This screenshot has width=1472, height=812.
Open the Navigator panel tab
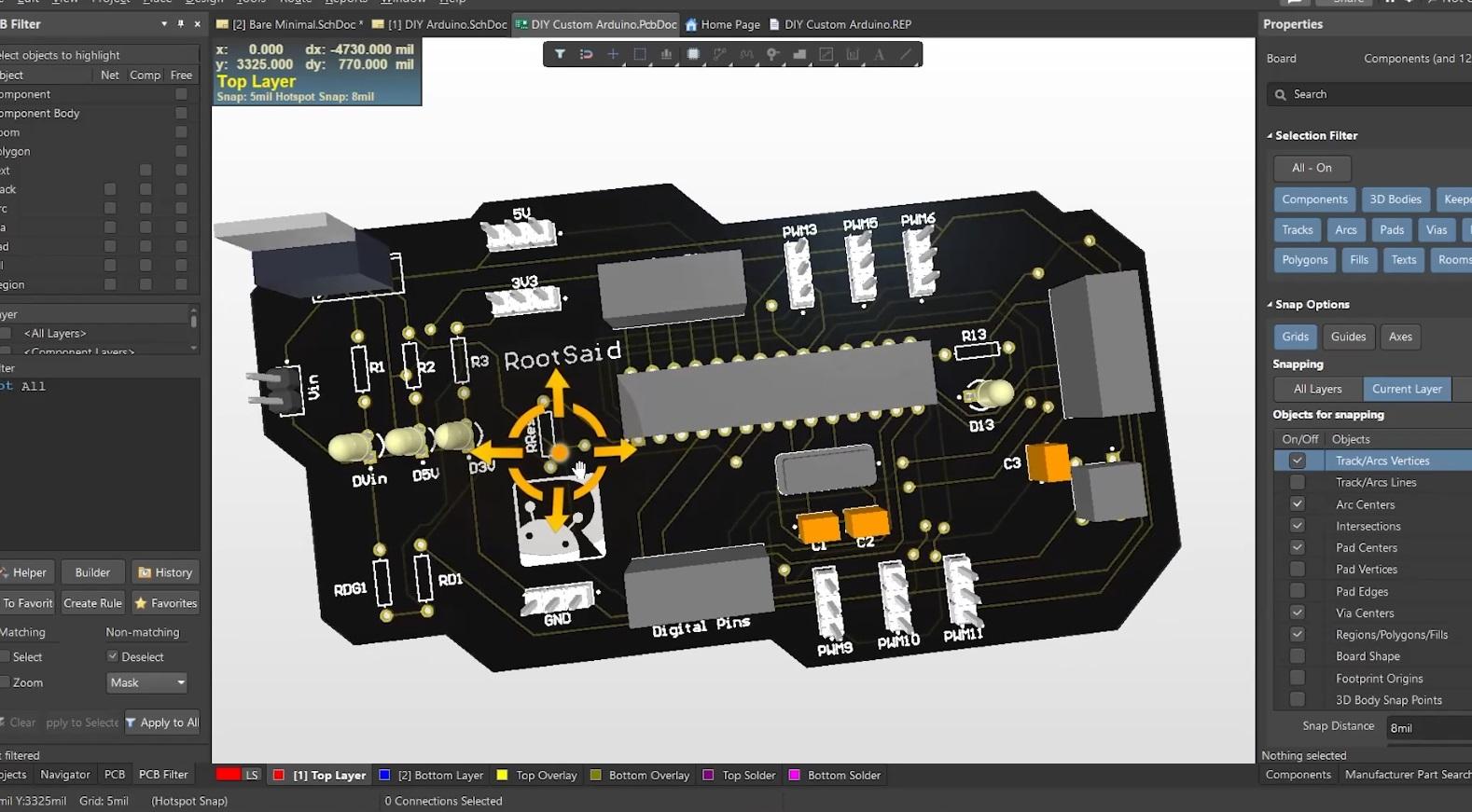[65, 775]
